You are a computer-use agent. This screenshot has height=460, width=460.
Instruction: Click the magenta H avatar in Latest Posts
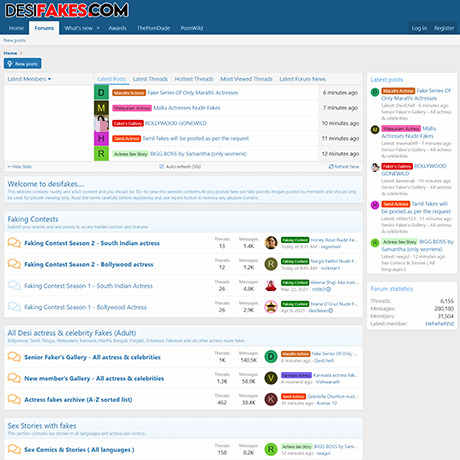(x=101, y=138)
